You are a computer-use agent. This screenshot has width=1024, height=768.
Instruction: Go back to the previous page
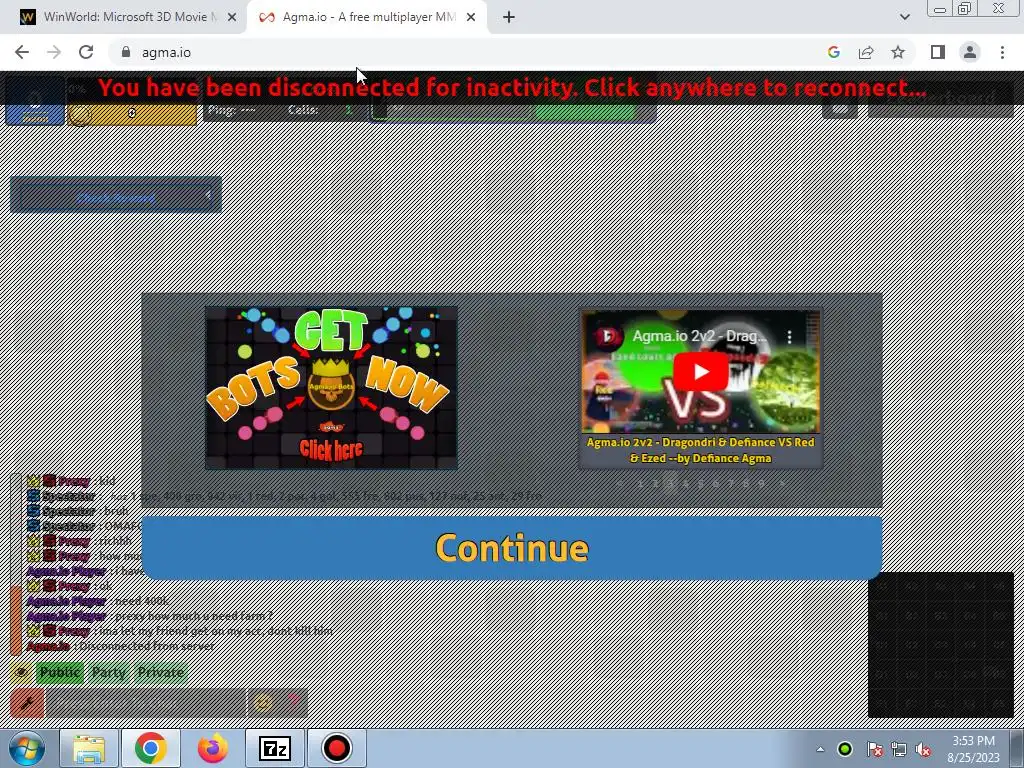coord(22,52)
